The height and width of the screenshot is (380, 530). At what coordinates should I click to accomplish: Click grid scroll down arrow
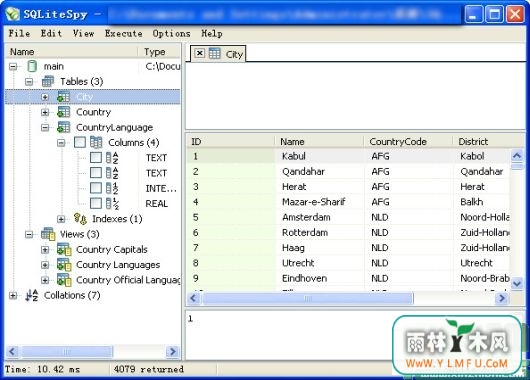click(517, 283)
